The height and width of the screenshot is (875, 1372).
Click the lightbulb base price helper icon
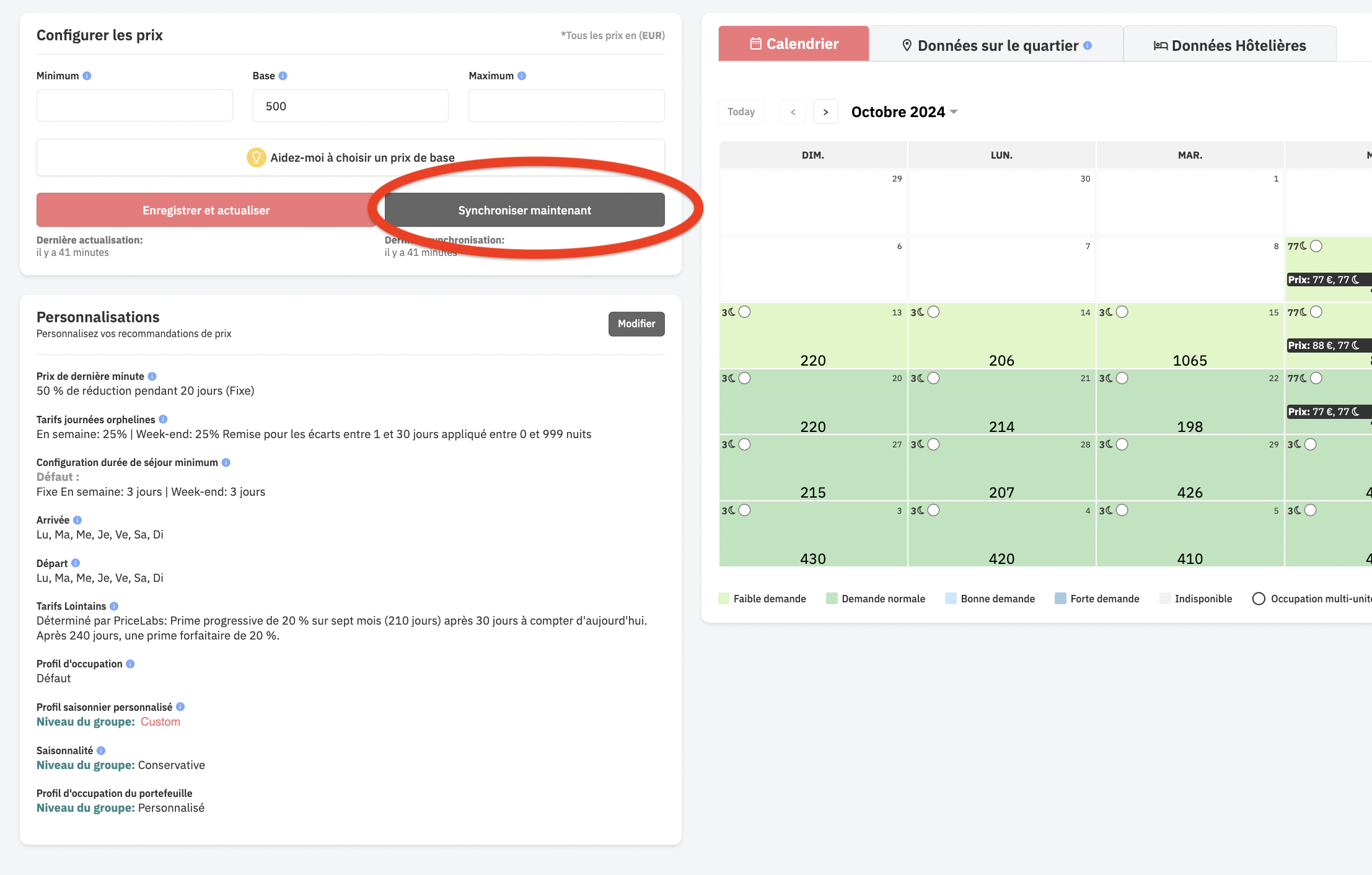pyautogui.click(x=256, y=157)
